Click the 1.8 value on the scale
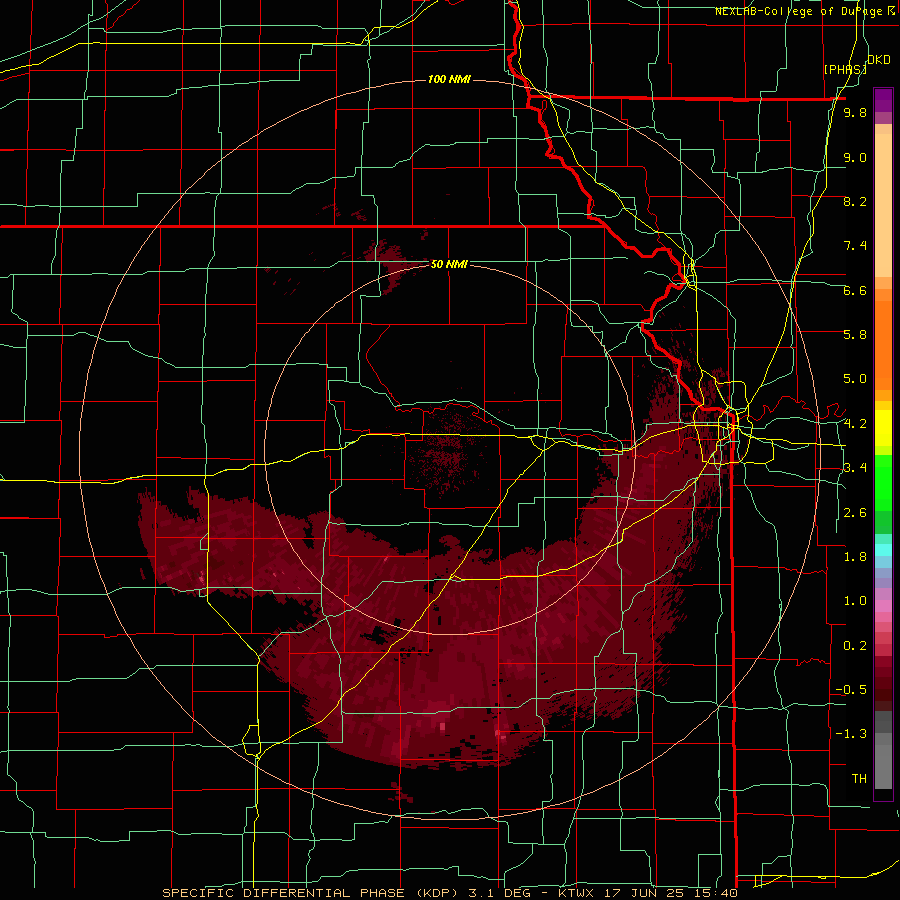This screenshot has width=900, height=900. click(855, 557)
